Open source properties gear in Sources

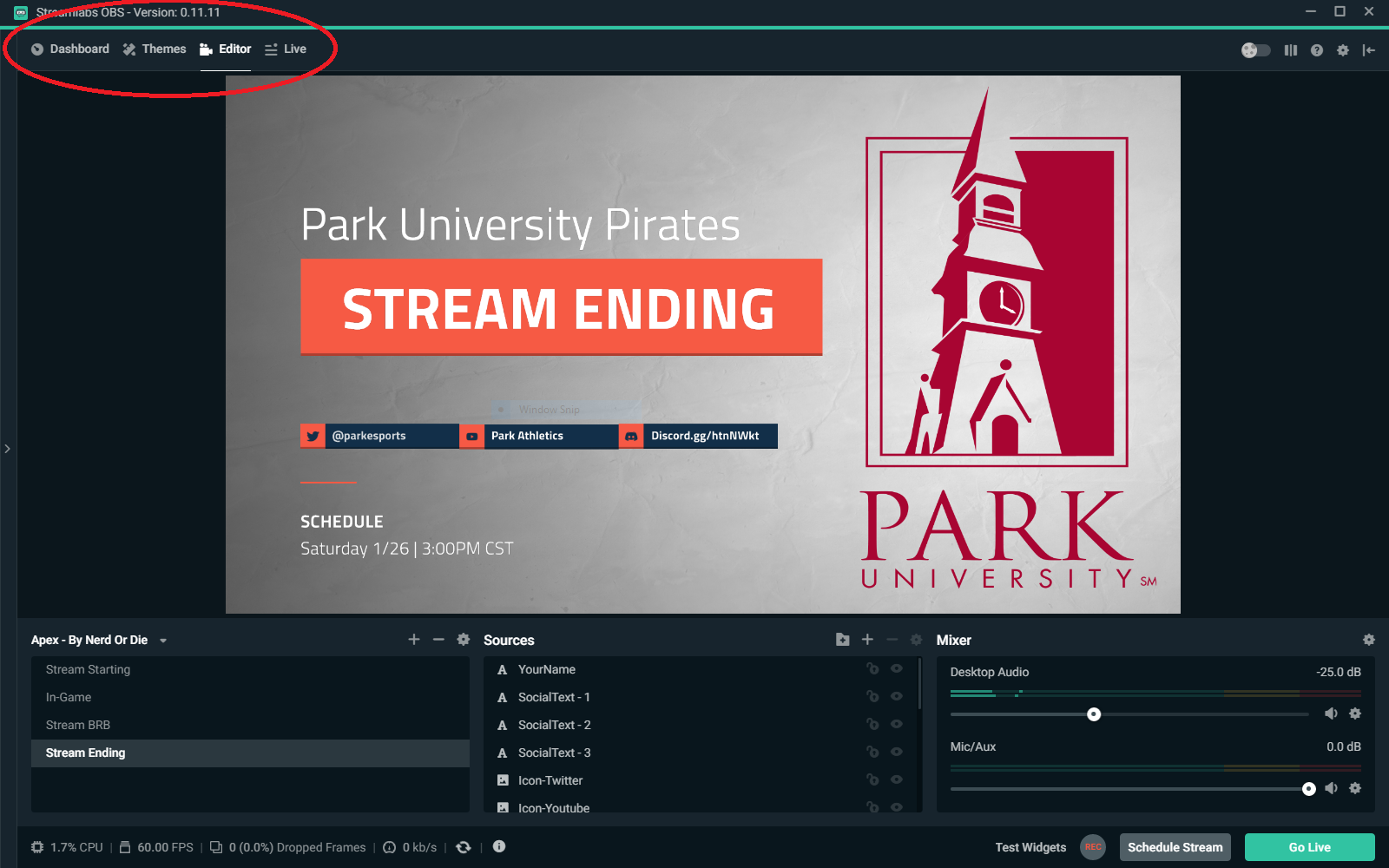coord(916,640)
